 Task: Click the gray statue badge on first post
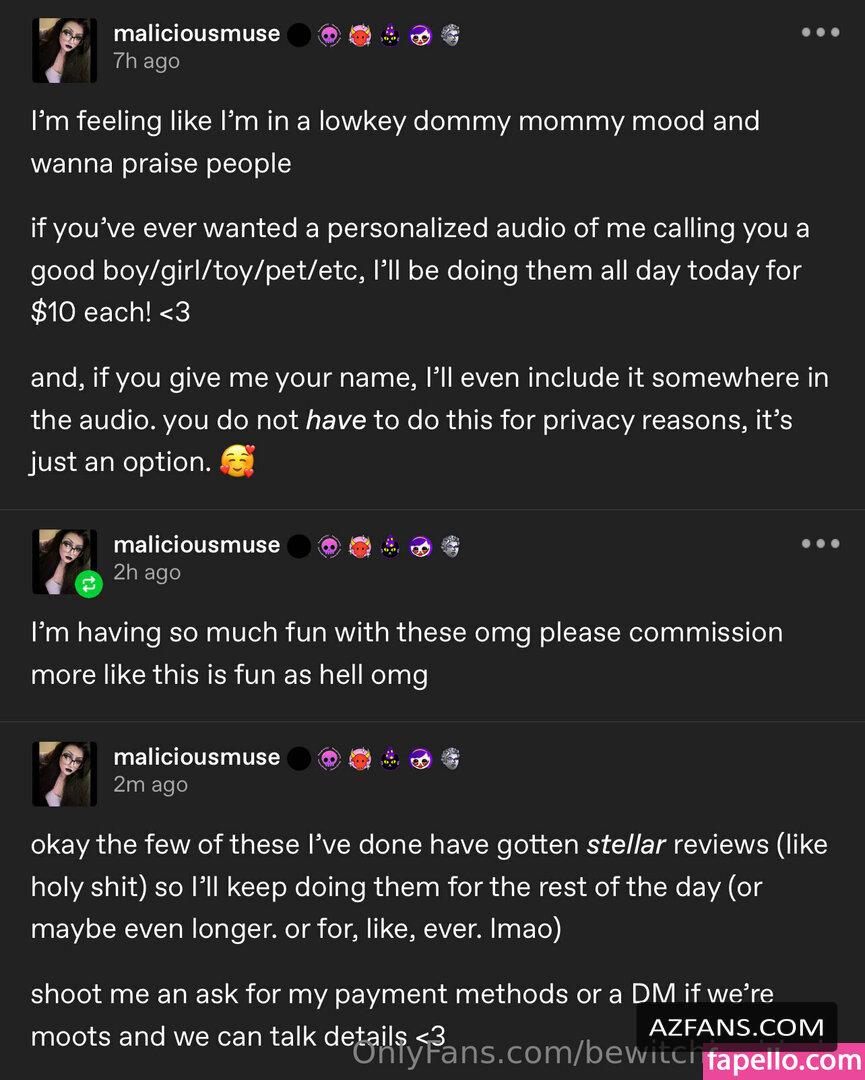pyautogui.click(x=450, y=35)
